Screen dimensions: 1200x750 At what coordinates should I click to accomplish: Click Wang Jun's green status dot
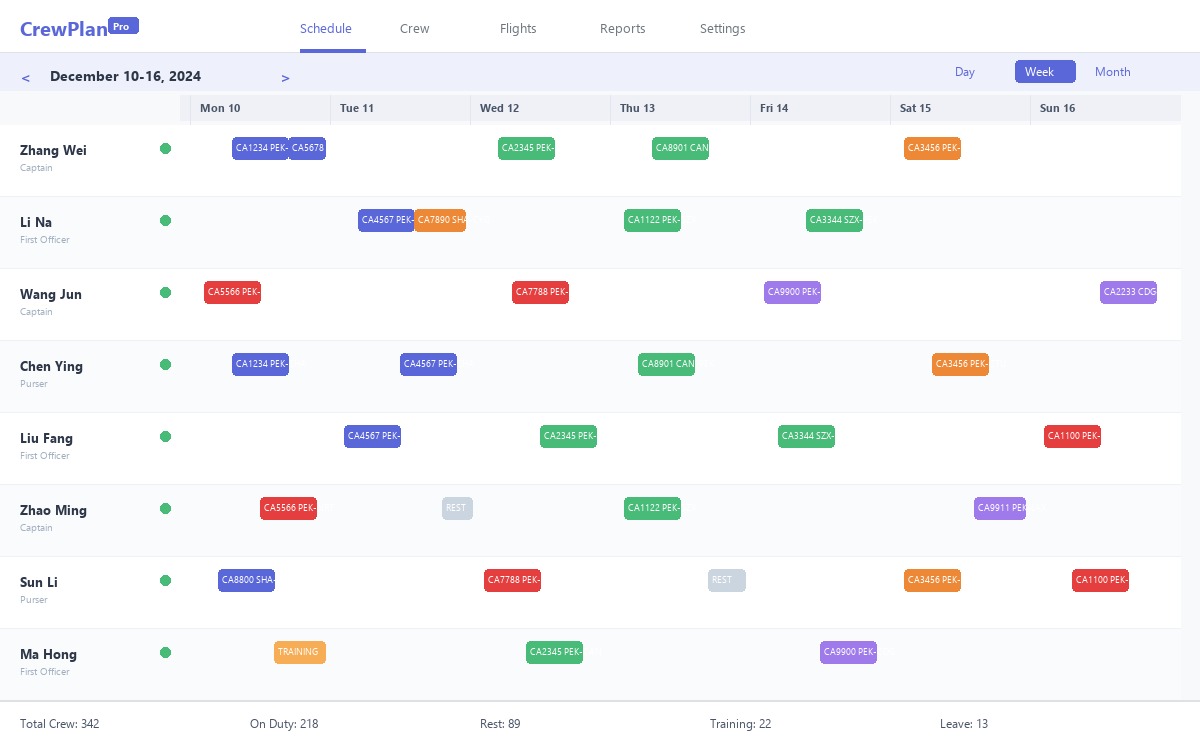coord(166,292)
